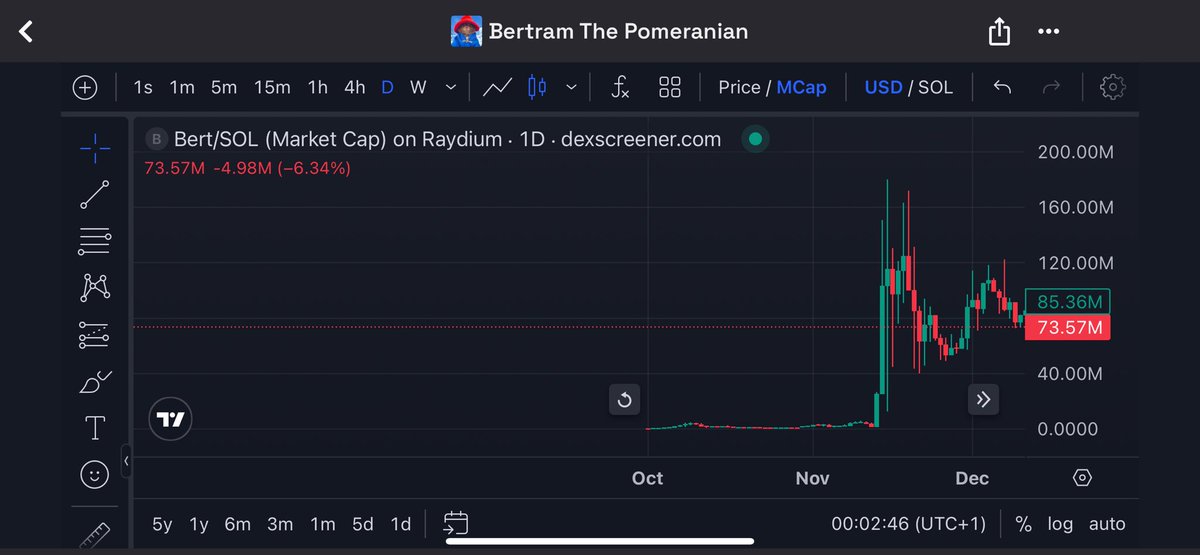Set currency to USD
Screen dimensions: 1200x555
tap(883, 87)
